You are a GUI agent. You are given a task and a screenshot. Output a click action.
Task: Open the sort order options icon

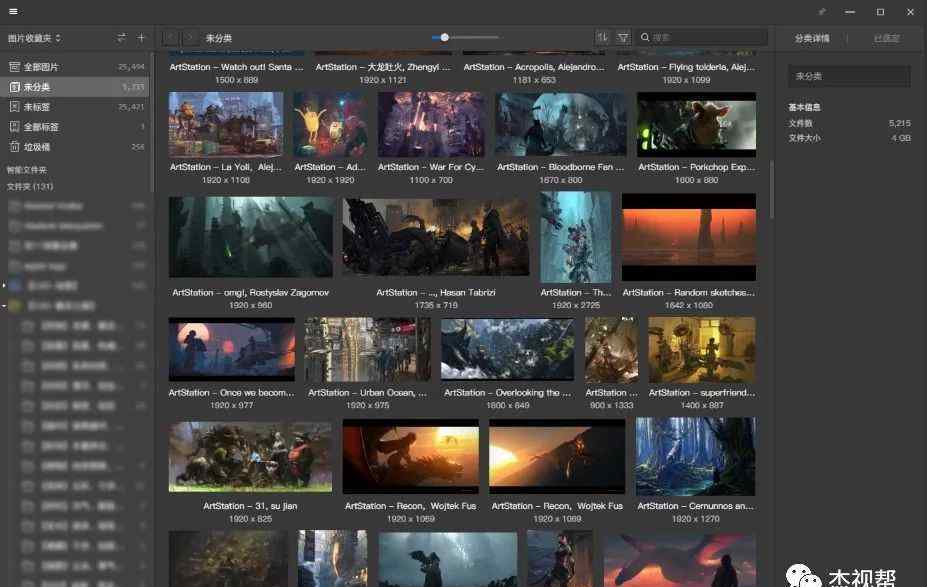click(602, 37)
